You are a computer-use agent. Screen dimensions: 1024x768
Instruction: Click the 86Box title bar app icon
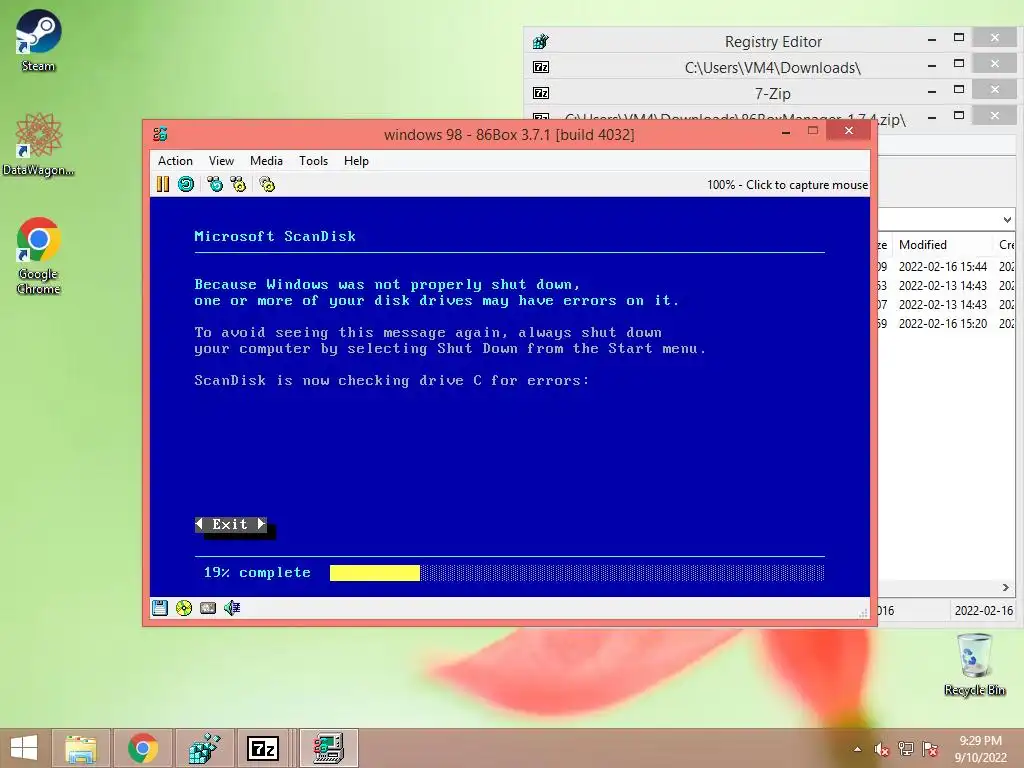tap(160, 134)
